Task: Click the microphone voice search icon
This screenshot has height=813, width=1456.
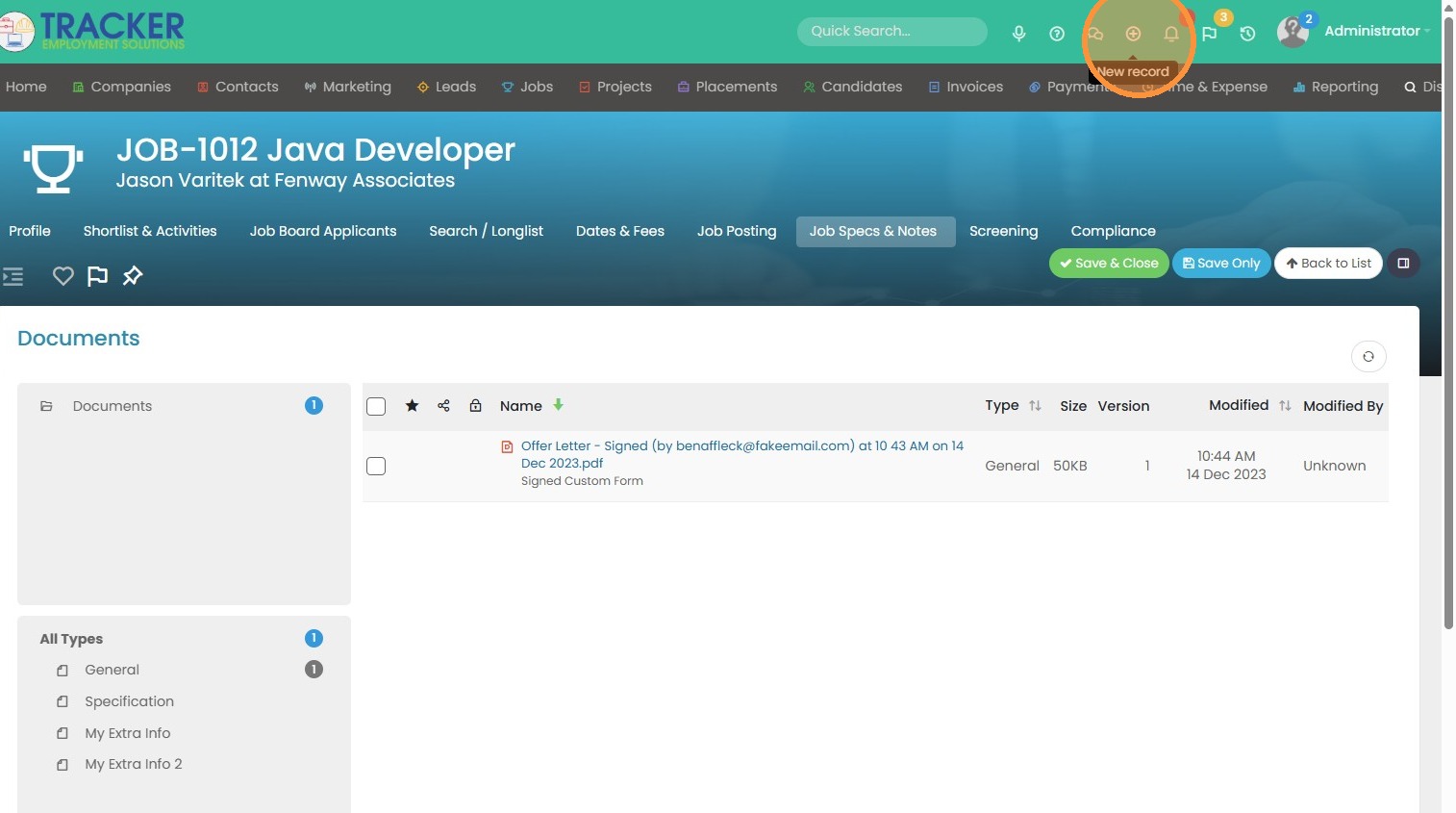Action: (x=1018, y=34)
